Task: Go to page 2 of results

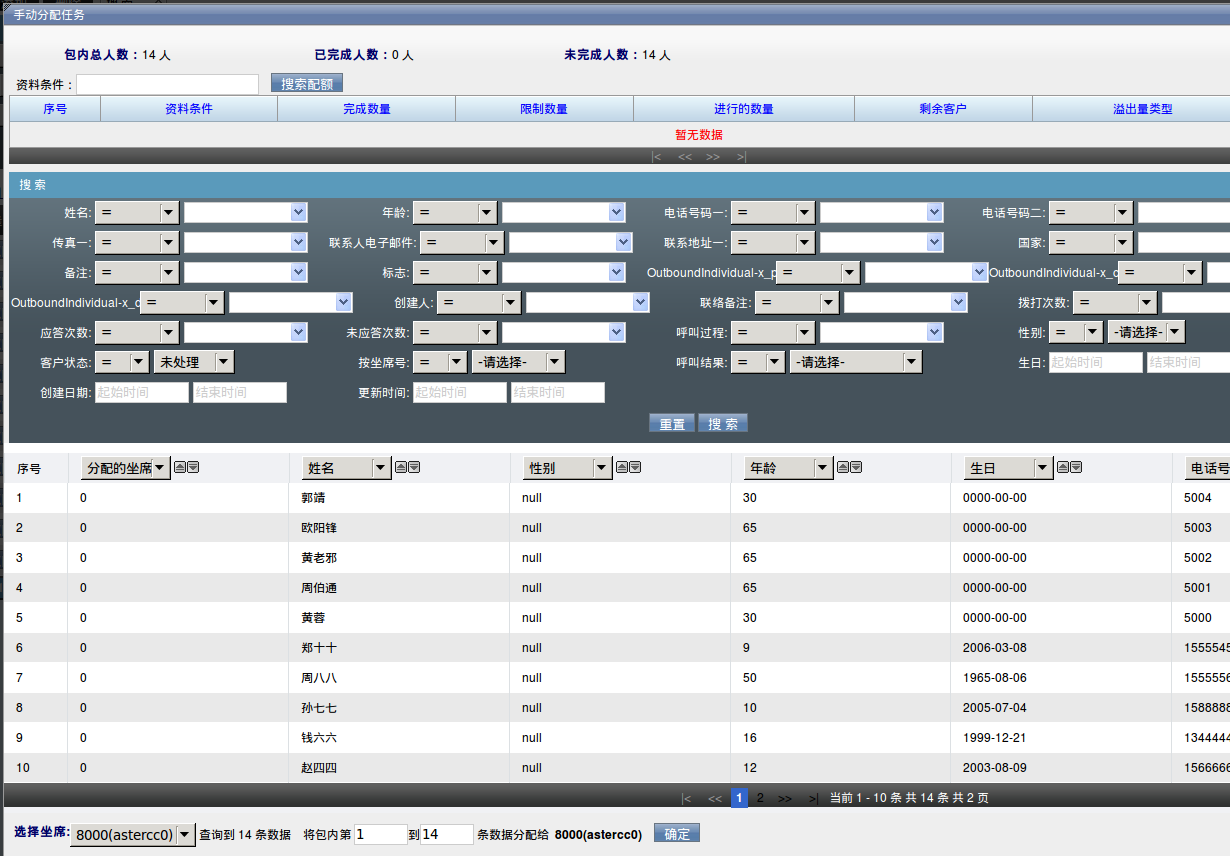Action: pos(760,798)
